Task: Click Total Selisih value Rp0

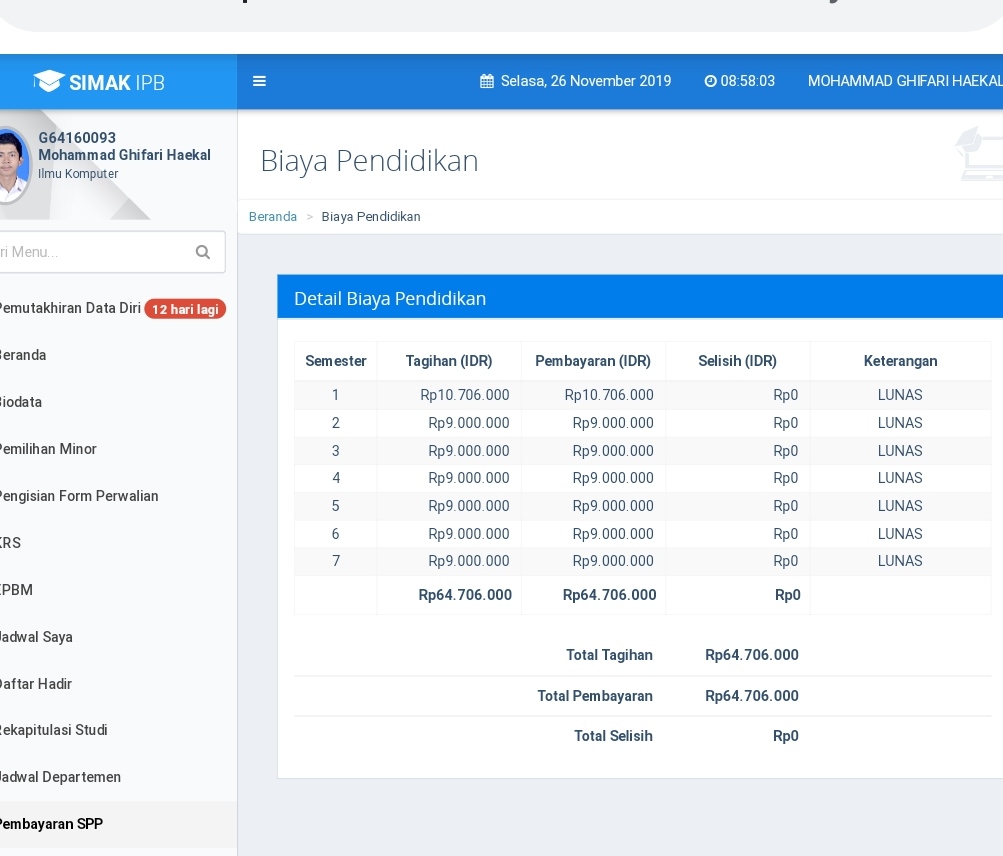Action: (x=786, y=736)
